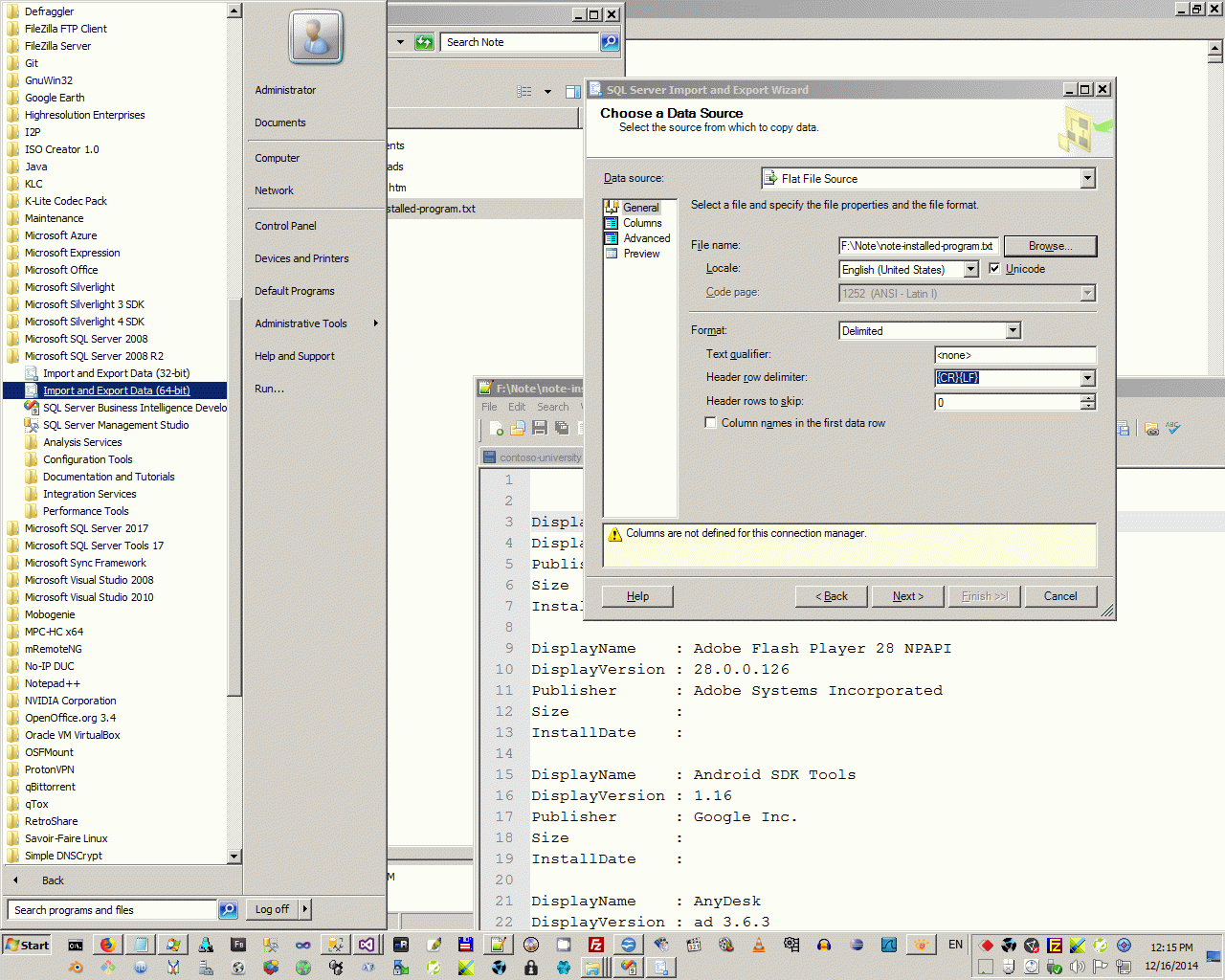The height and width of the screenshot is (980, 1225).
Task: Click the Windows Start button
Action: [x=27, y=945]
